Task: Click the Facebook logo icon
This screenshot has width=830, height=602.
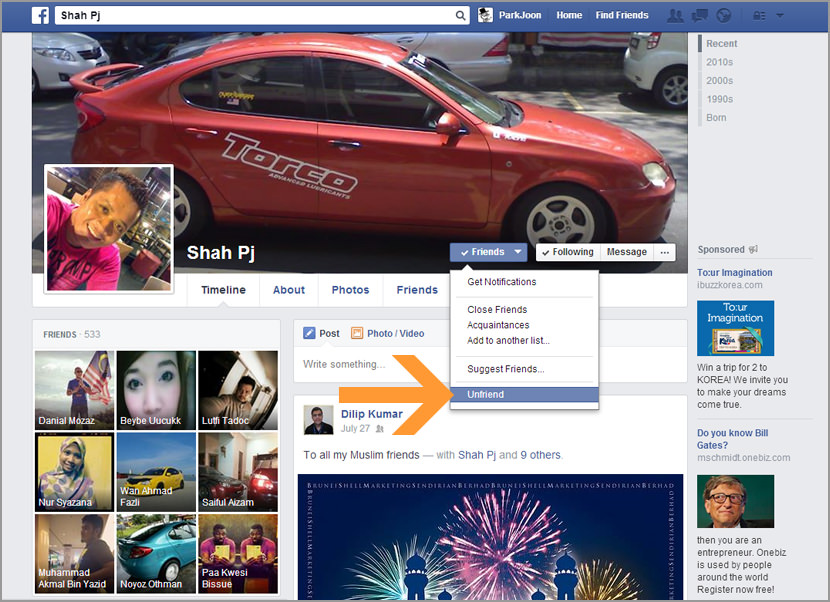Action: (x=41, y=15)
